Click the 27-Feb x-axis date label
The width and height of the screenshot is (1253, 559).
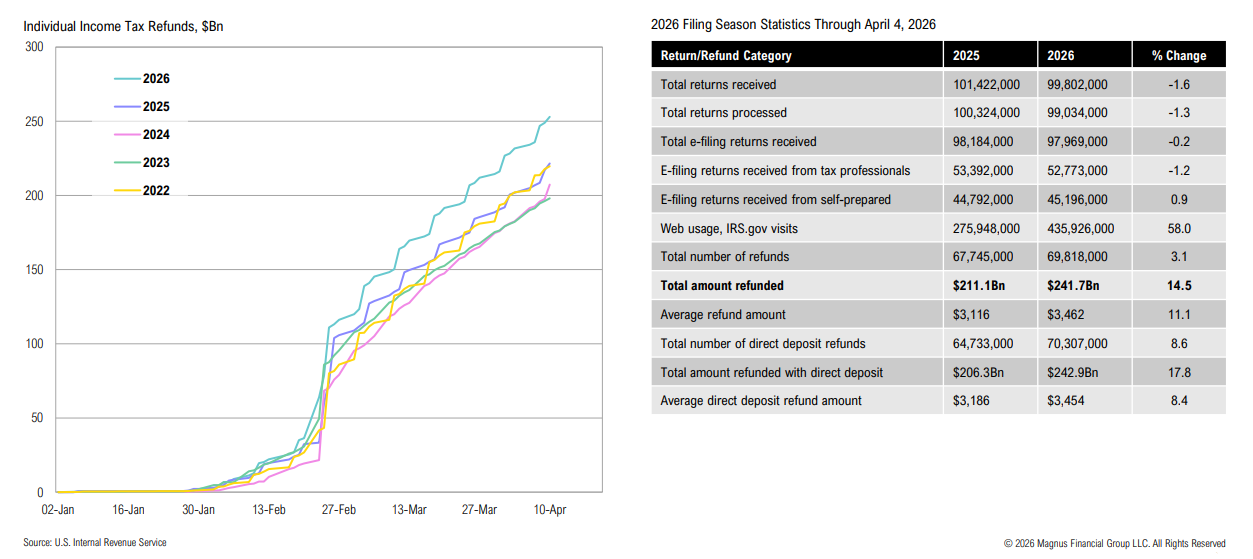pos(340,510)
